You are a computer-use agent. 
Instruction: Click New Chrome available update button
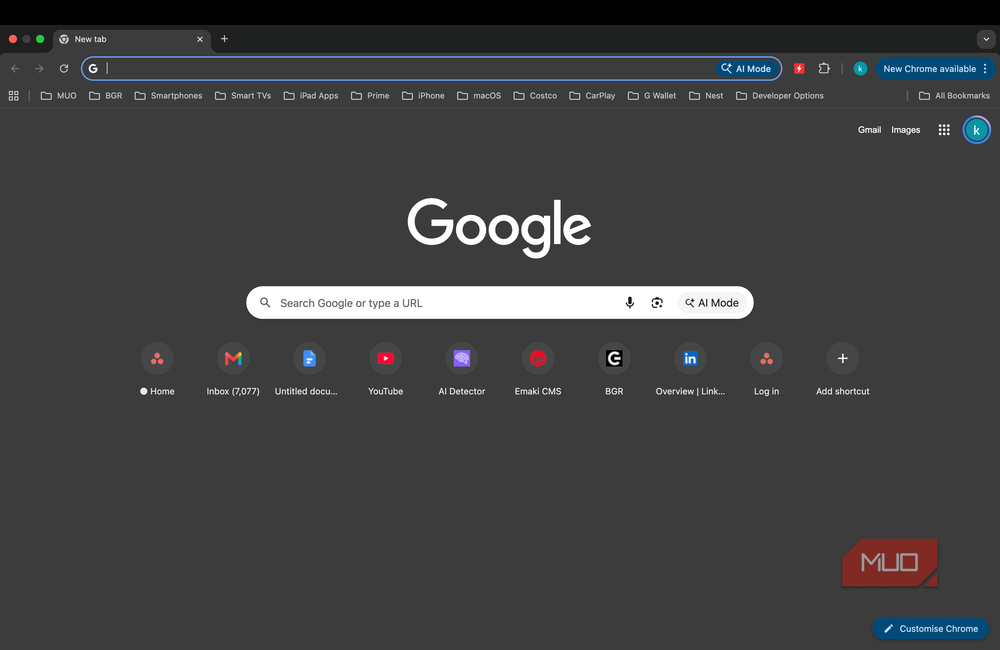coord(929,68)
